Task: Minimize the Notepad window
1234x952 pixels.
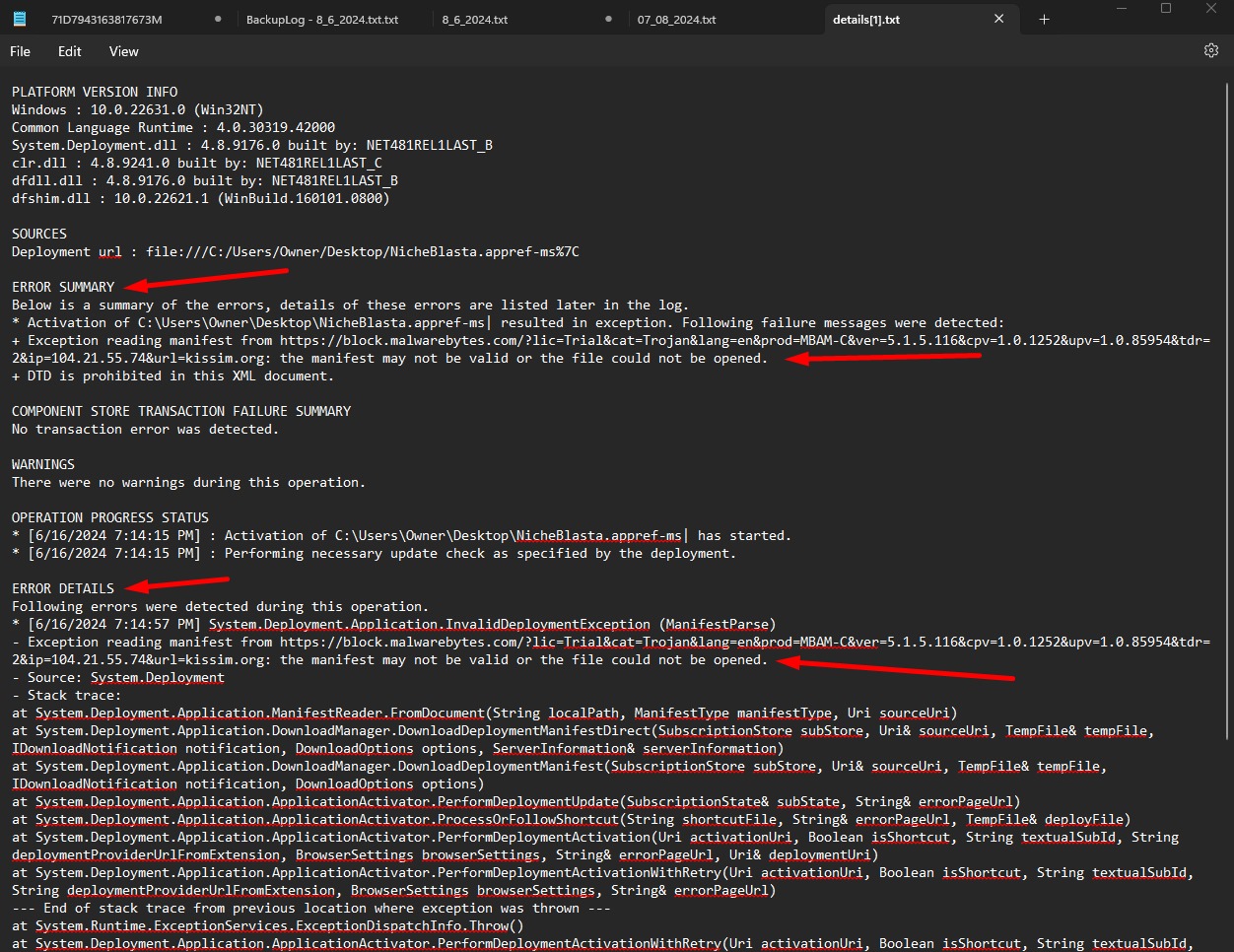Action: 1121,9
